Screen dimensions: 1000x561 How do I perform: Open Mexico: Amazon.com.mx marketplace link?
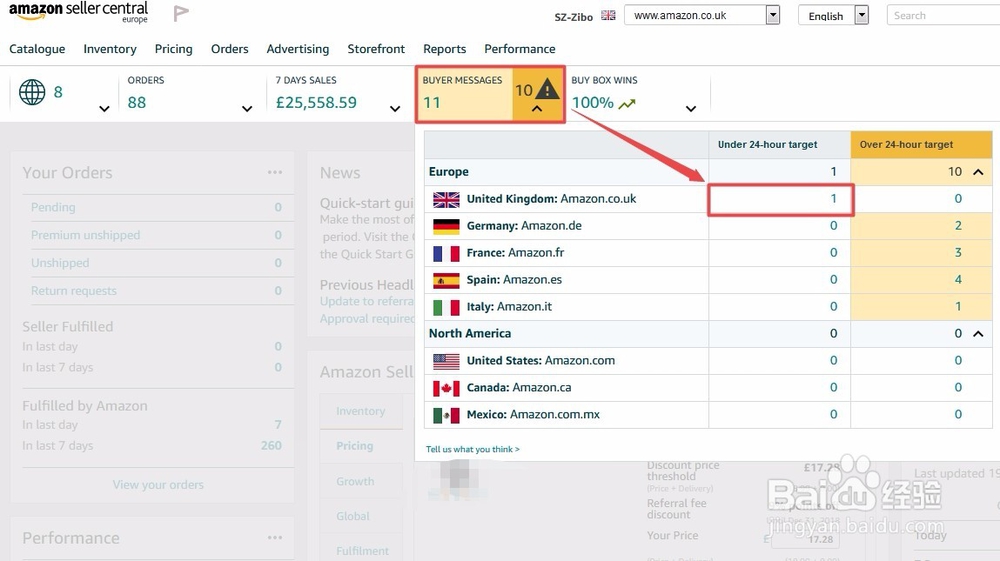point(533,414)
